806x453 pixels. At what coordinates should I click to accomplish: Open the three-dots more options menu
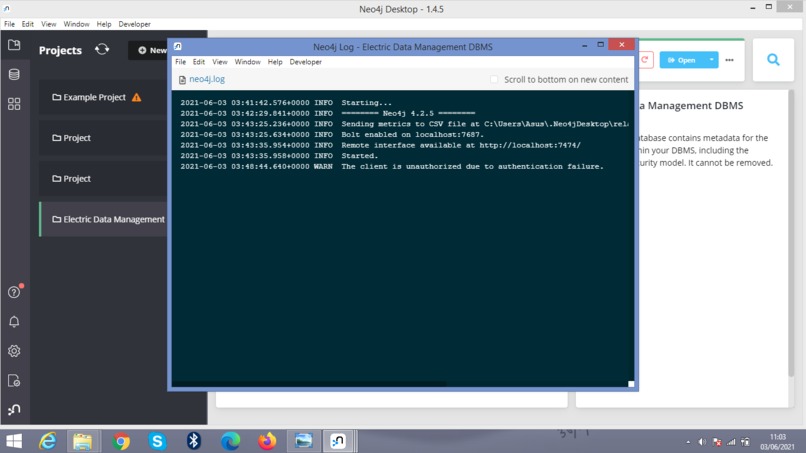[x=729, y=60]
